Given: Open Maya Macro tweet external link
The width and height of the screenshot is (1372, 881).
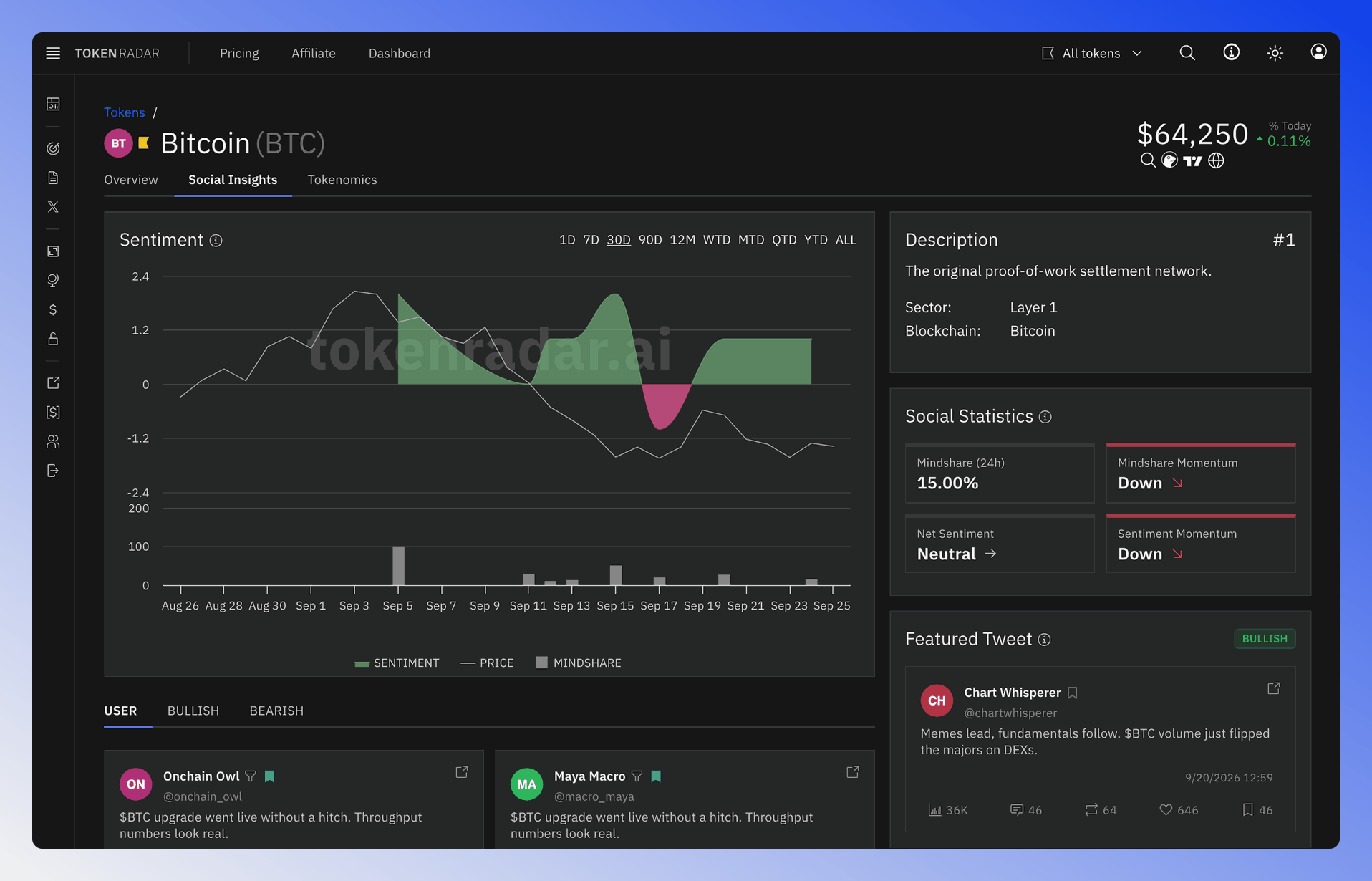Looking at the screenshot, I should point(853,772).
